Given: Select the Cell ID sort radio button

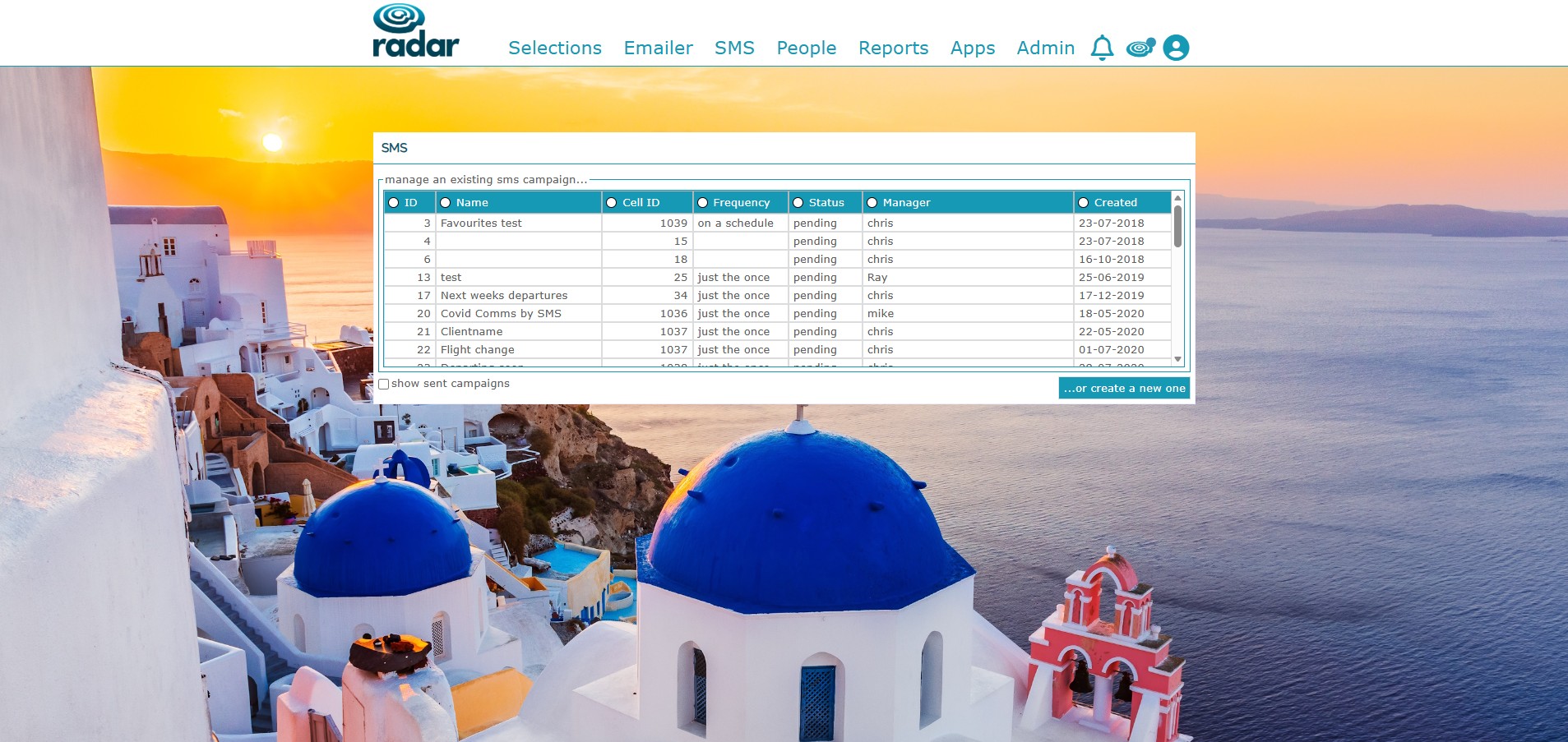Looking at the screenshot, I should (x=611, y=203).
